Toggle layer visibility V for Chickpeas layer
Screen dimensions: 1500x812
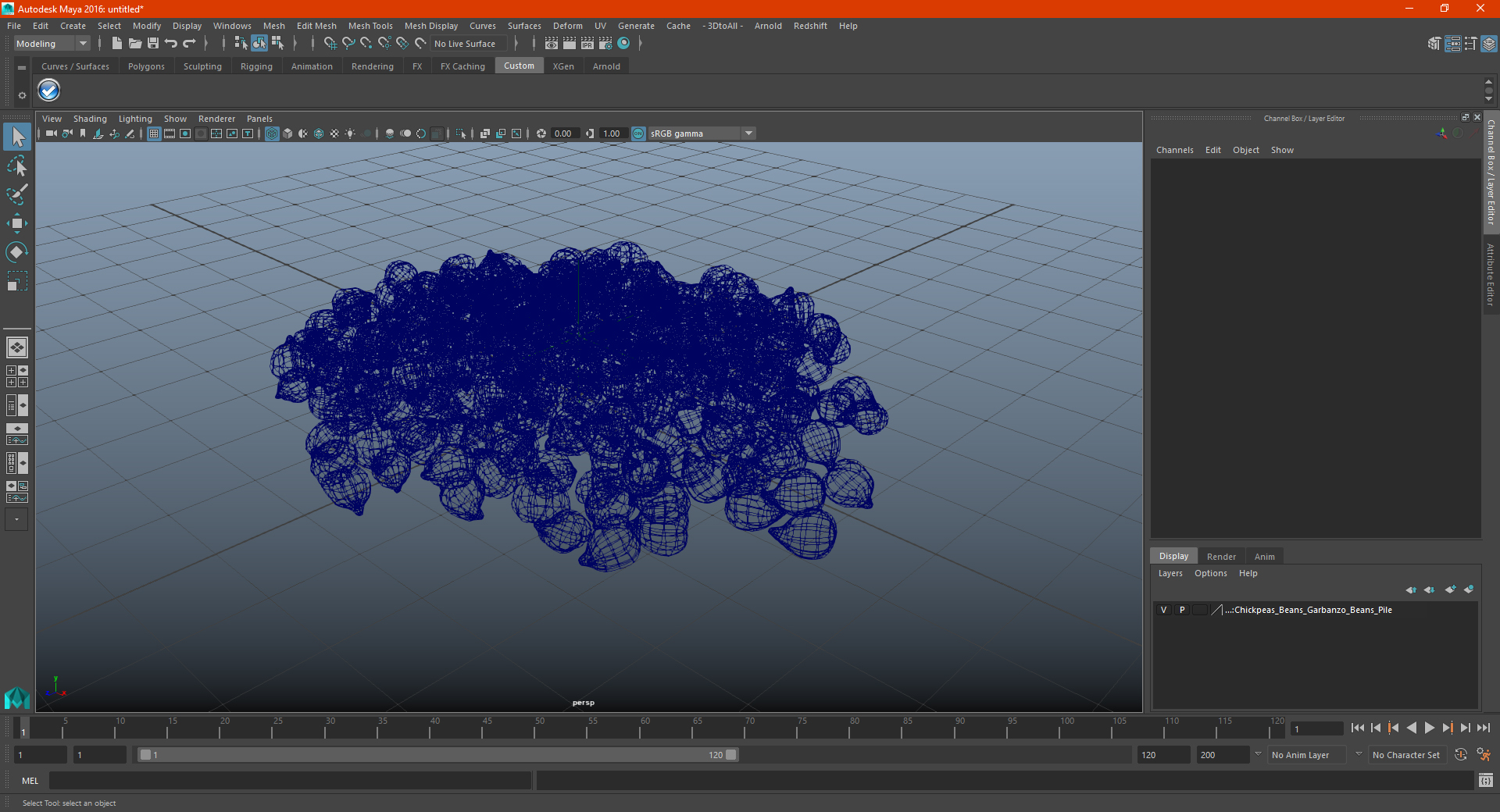click(x=1164, y=610)
